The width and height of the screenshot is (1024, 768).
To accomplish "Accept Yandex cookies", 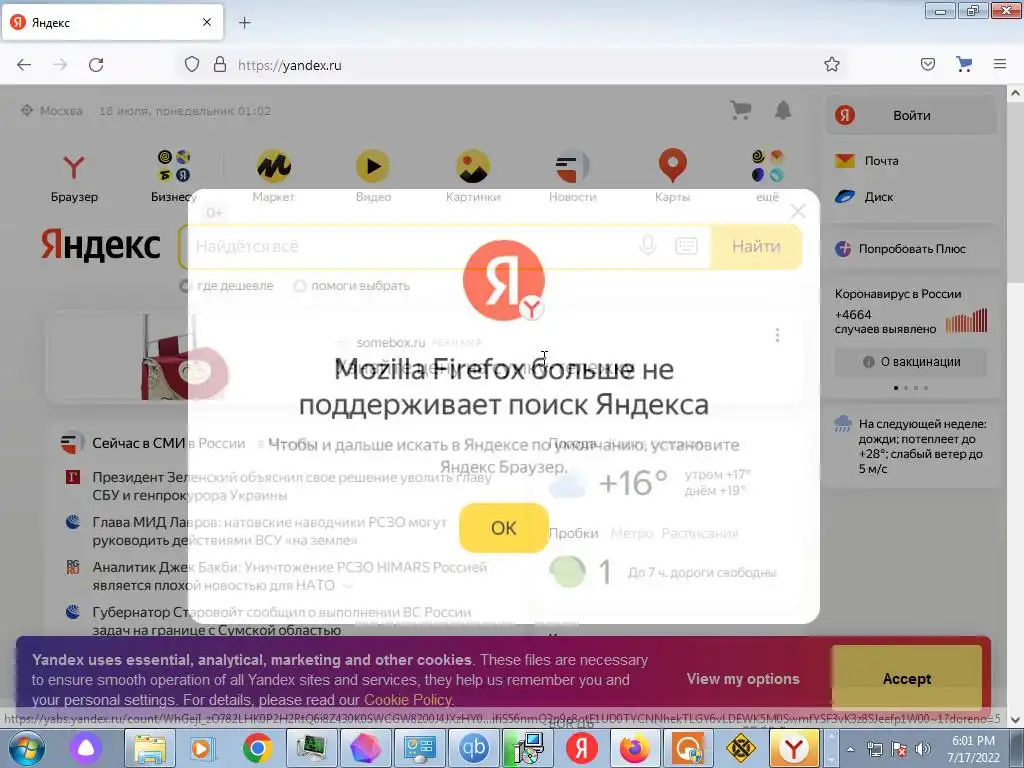I will tap(906, 679).
